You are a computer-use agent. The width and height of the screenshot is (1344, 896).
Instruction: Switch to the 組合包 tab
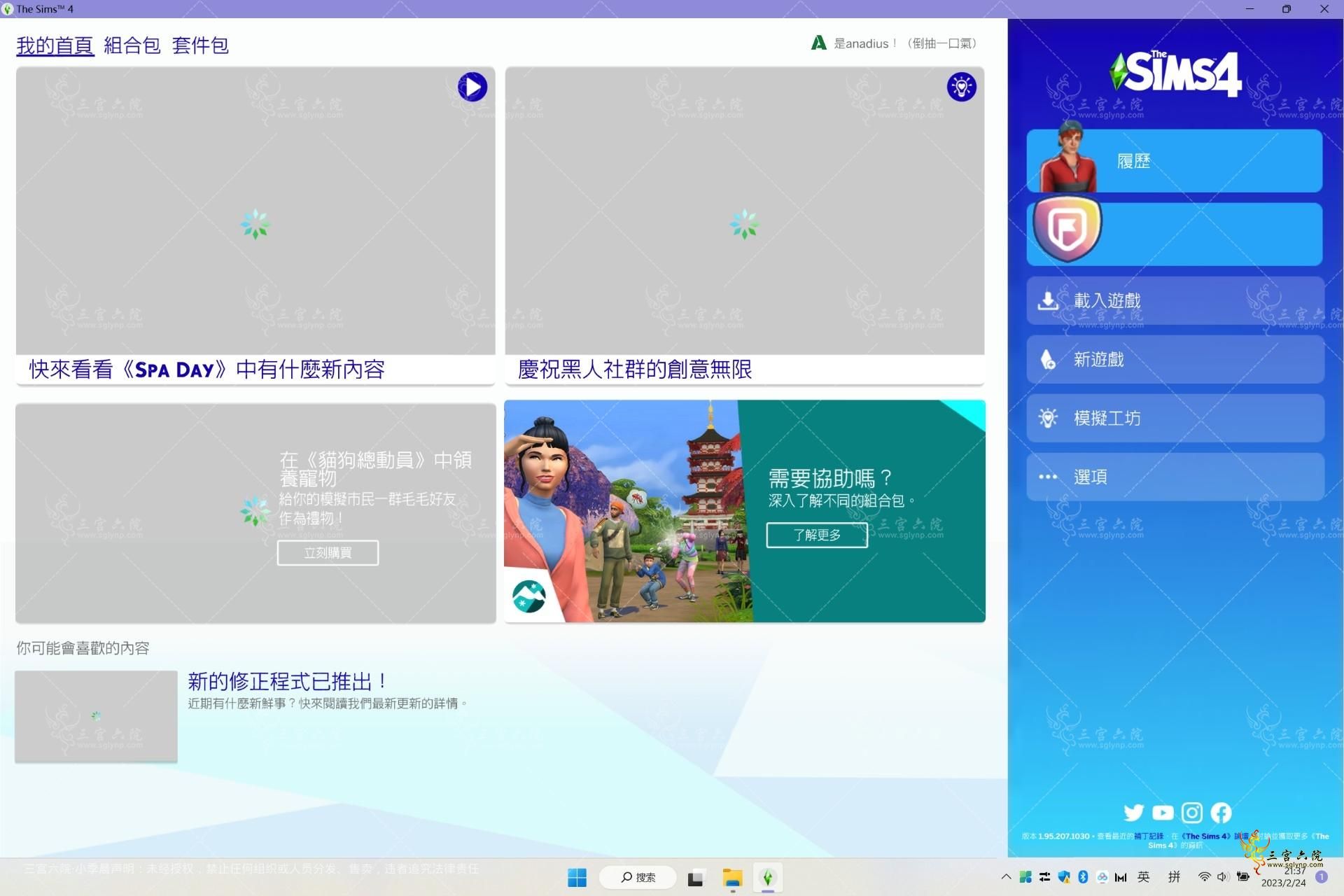coord(132,45)
